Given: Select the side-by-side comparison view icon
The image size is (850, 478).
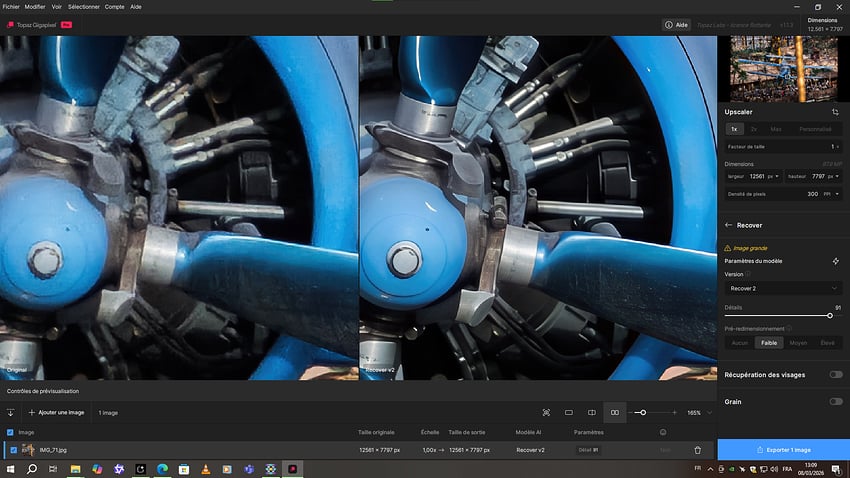Looking at the screenshot, I should point(615,412).
